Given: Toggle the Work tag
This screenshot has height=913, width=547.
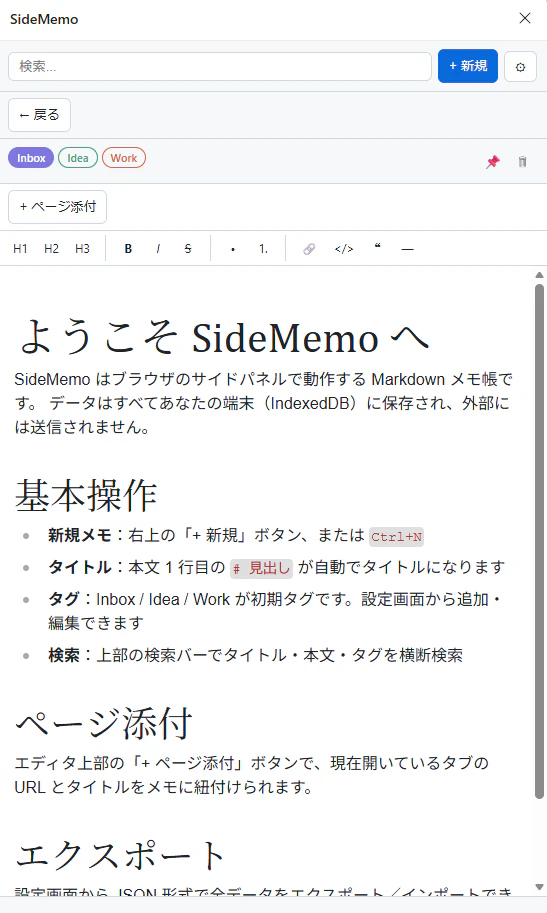Looking at the screenshot, I should click(123, 158).
